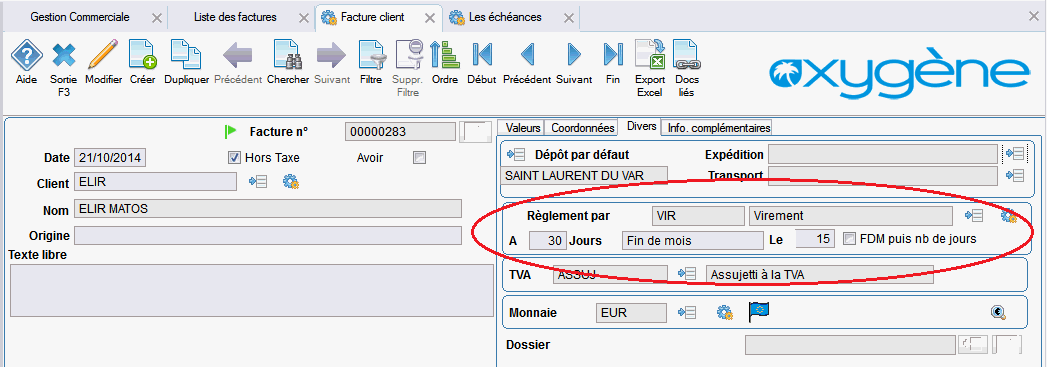The width and height of the screenshot is (1047, 367).
Task: Open the client lookup list icon
Action: (258, 181)
